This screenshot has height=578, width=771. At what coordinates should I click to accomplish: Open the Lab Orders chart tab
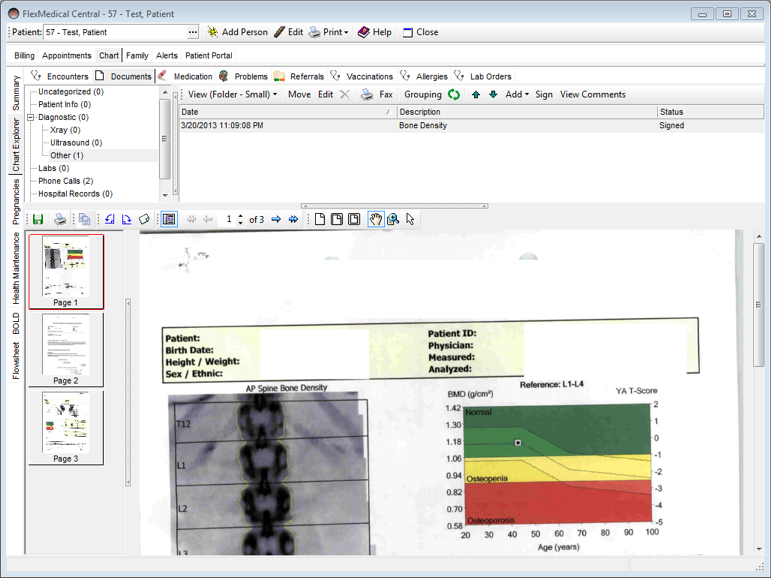pos(483,76)
